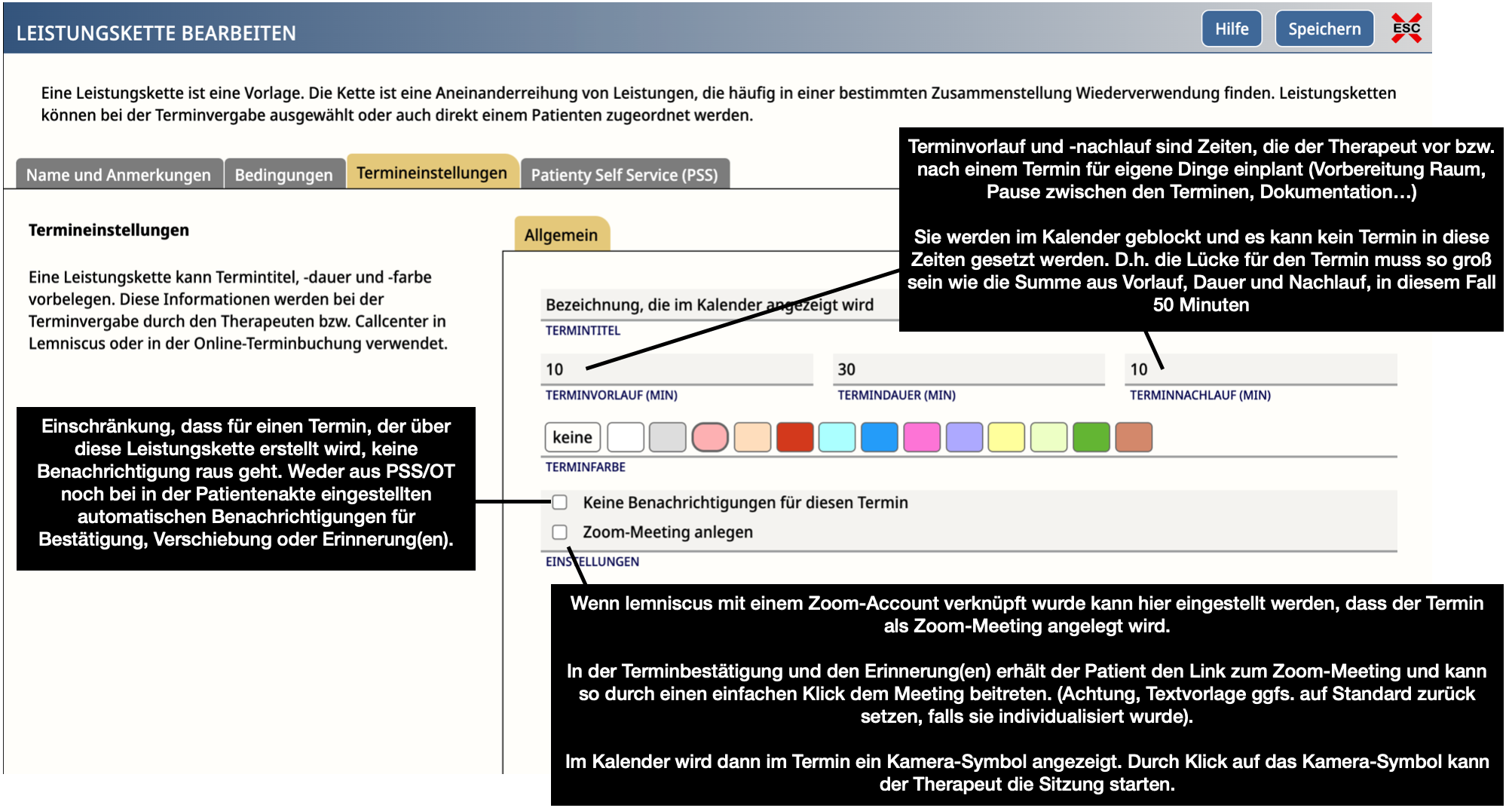The height and width of the screenshot is (811, 1512).
Task: Pick the peach color swatch
Action: [752, 437]
